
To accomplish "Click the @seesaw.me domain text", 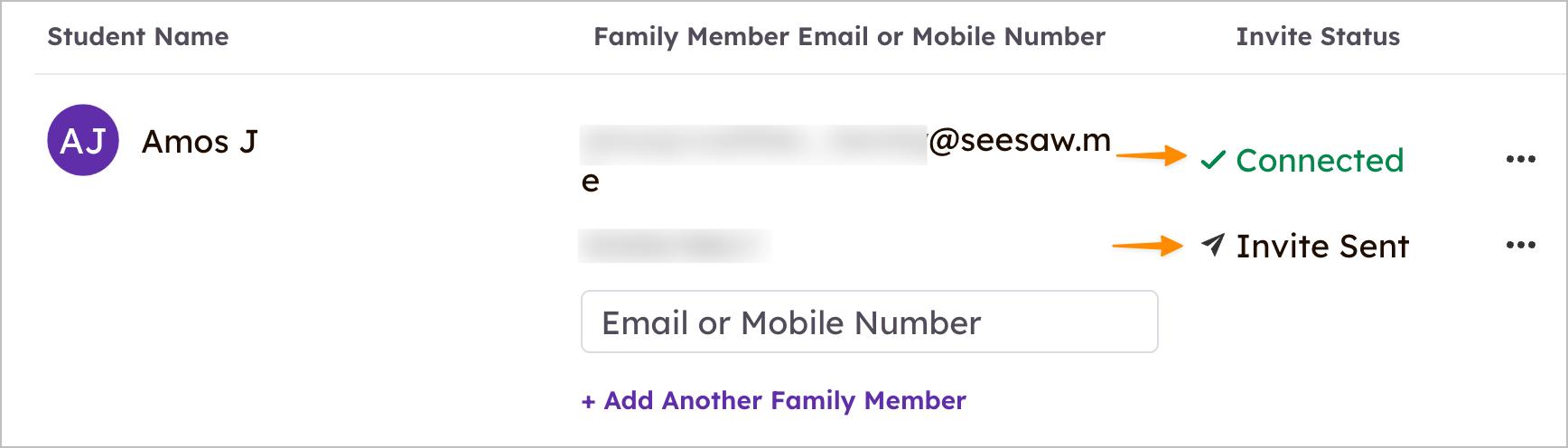I will pyautogui.click(x=1019, y=141).
